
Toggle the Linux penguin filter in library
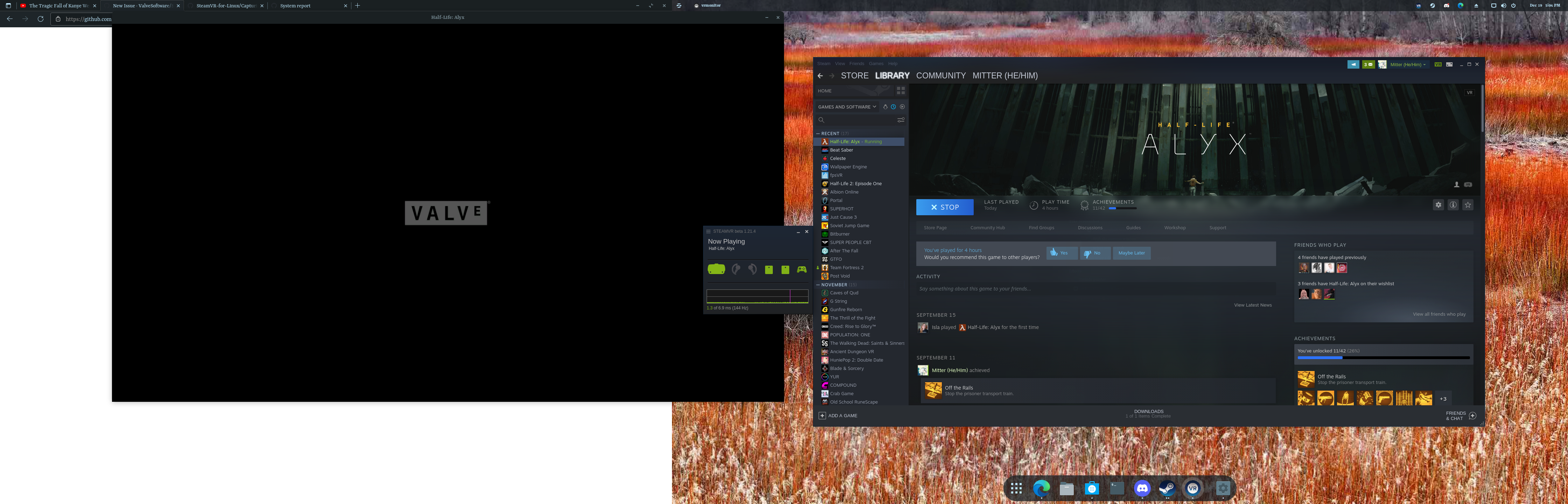click(885, 107)
